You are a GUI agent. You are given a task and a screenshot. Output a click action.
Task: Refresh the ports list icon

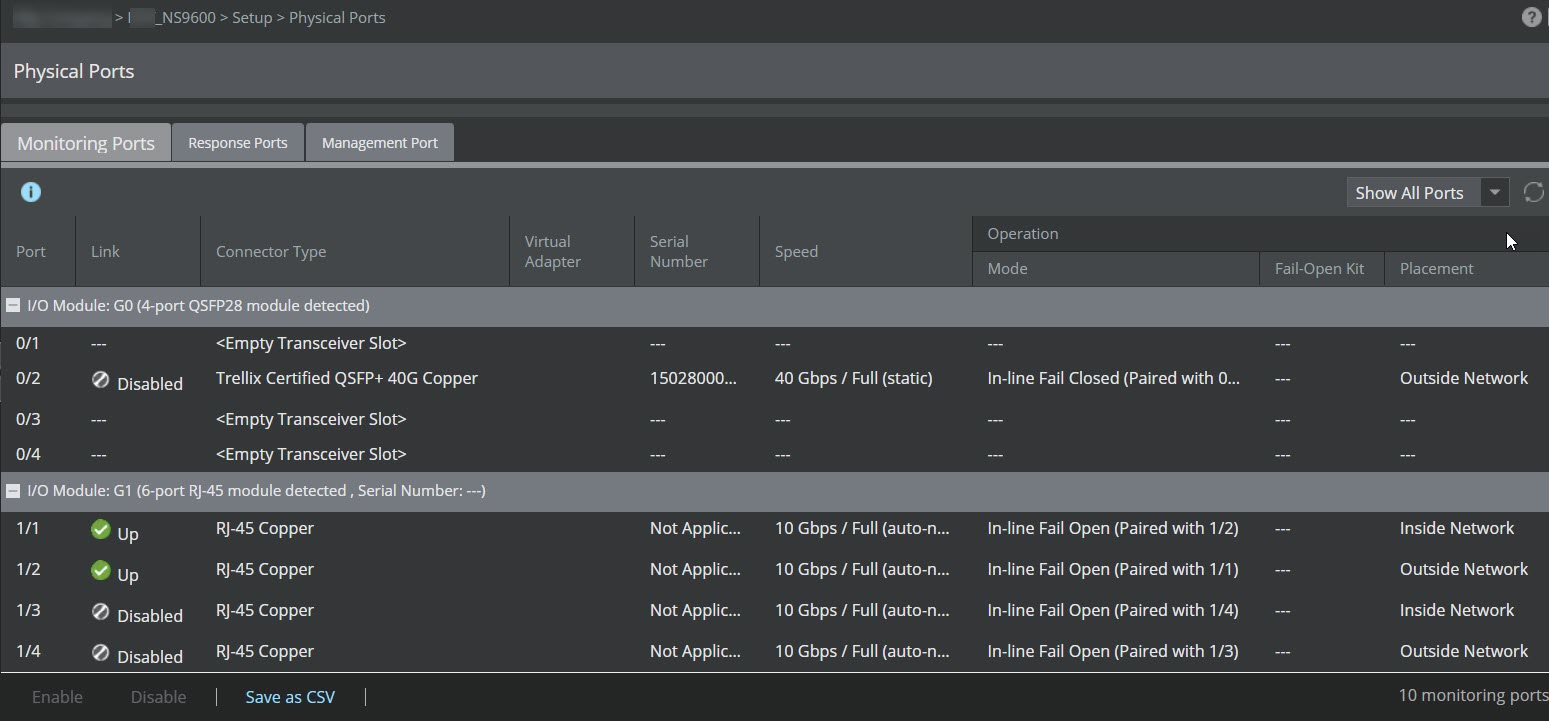coord(1533,192)
